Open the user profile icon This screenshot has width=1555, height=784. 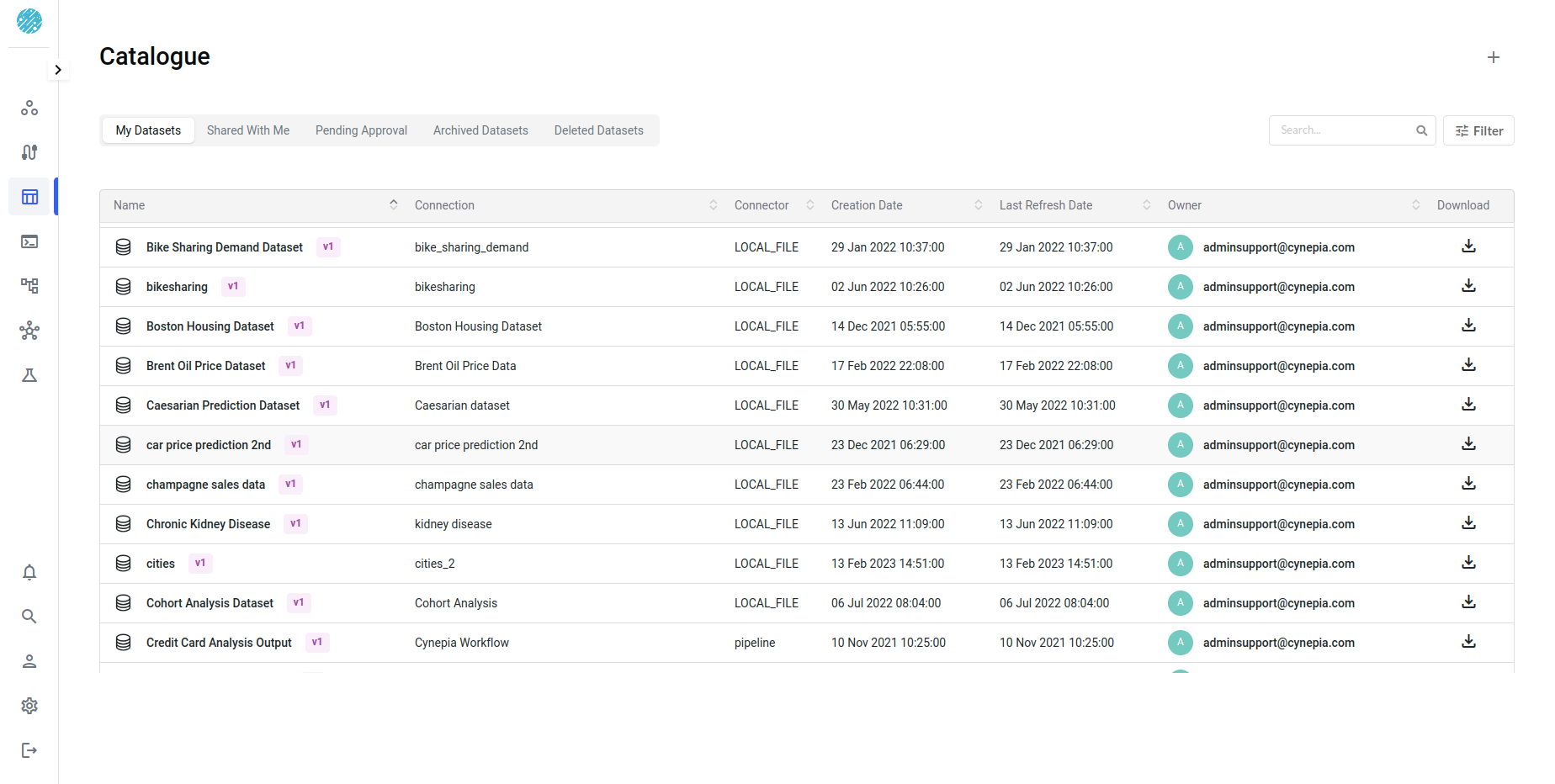tap(29, 661)
